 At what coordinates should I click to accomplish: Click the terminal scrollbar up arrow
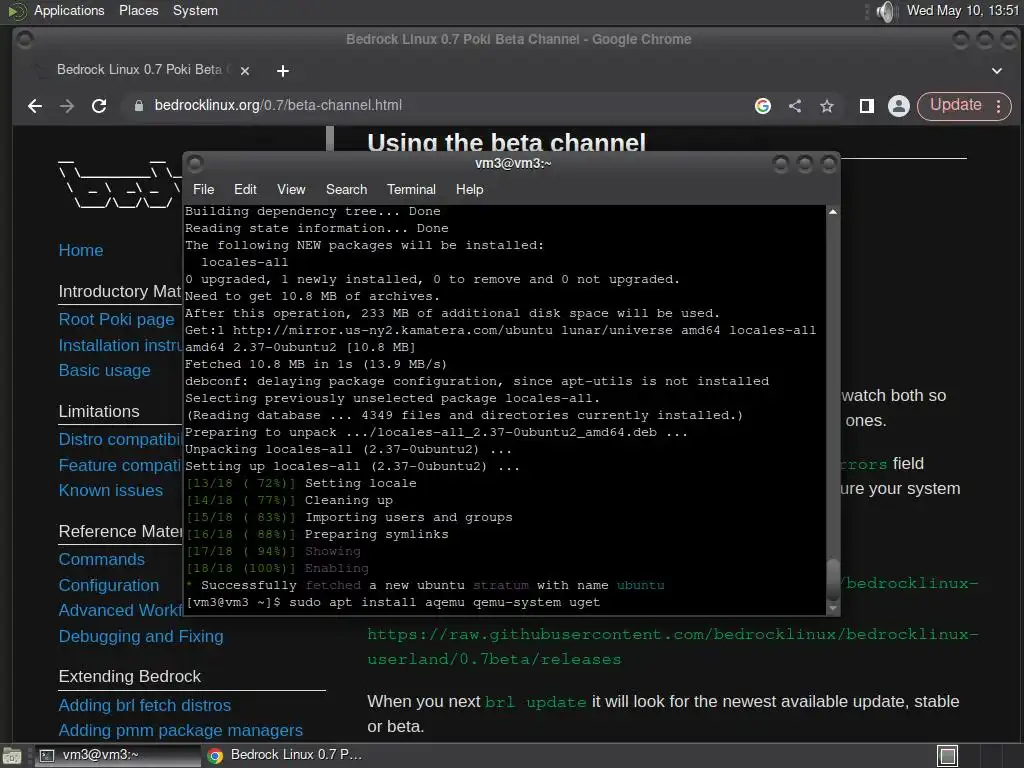point(833,212)
